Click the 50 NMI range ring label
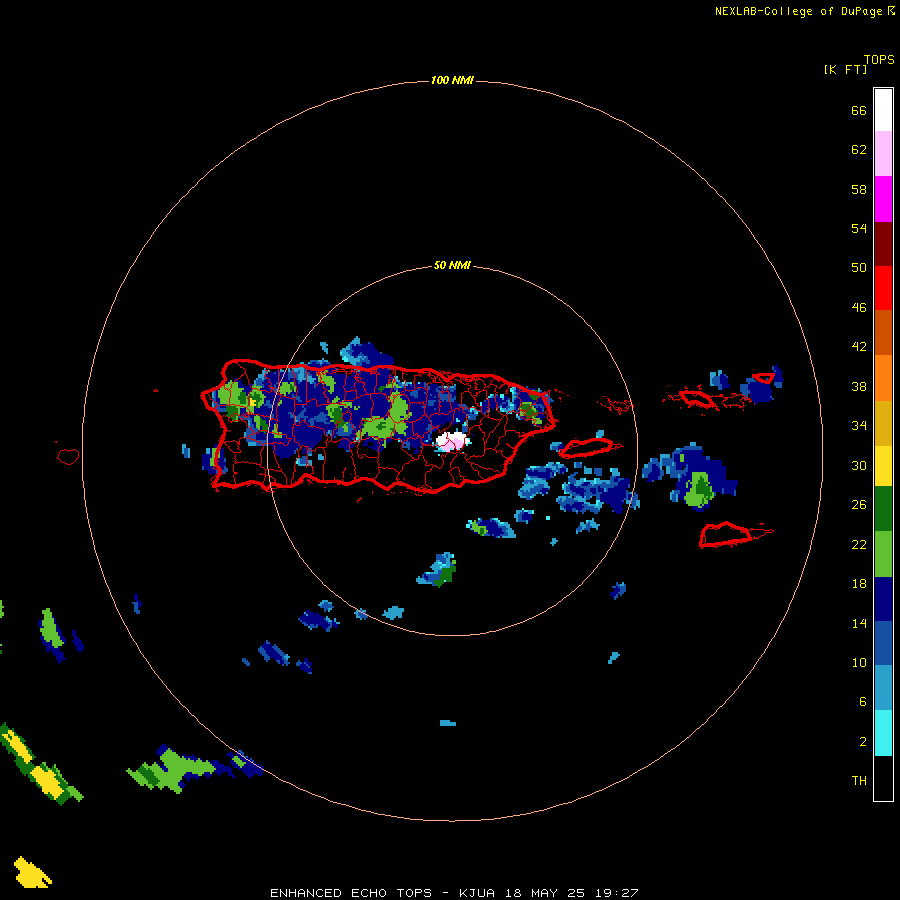 click(x=452, y=265)
